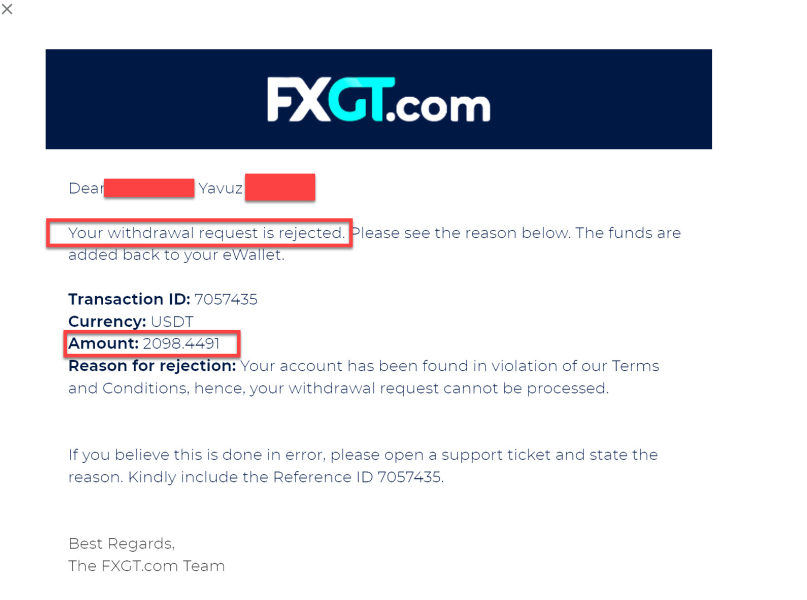
Task: Click The FXGT.com Team signature
Action: [146, 566]
